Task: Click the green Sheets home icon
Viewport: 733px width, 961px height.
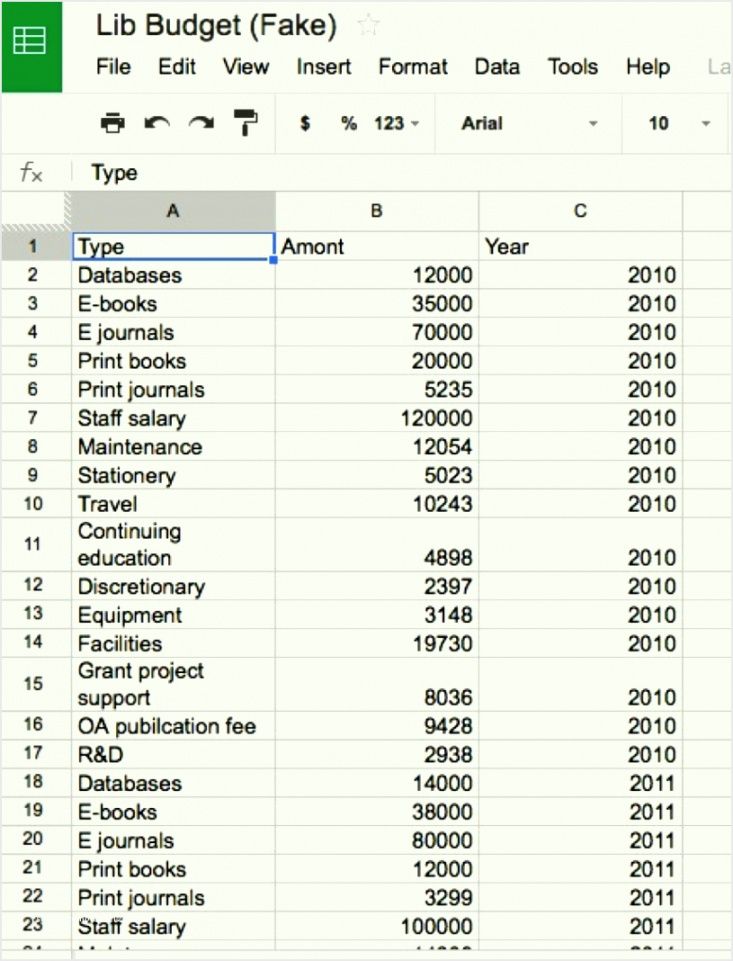Action: (31, 43)
